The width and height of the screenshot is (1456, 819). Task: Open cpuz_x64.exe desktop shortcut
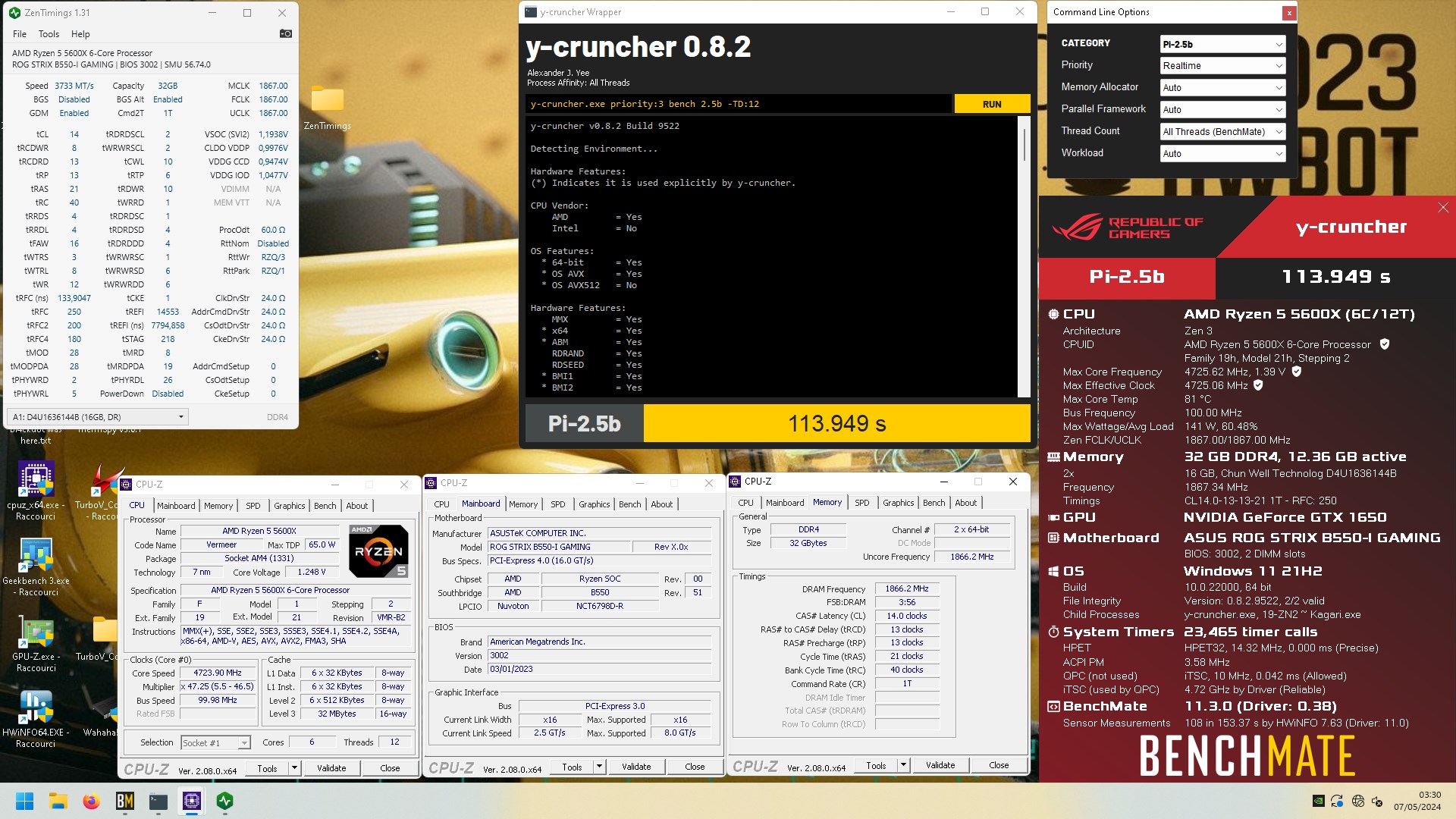(36, 489)
